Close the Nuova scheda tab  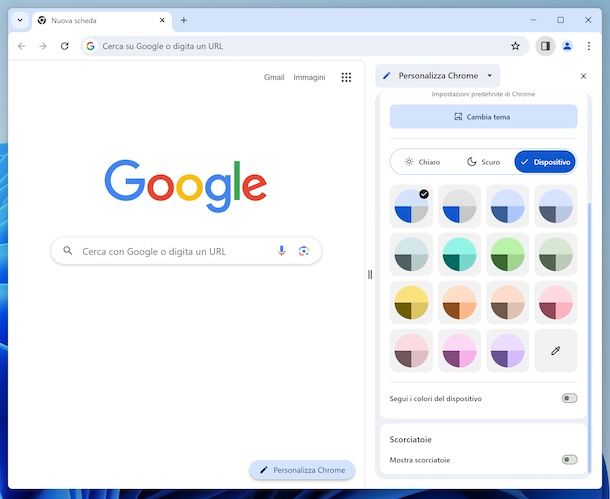click(x=162, y=20)
